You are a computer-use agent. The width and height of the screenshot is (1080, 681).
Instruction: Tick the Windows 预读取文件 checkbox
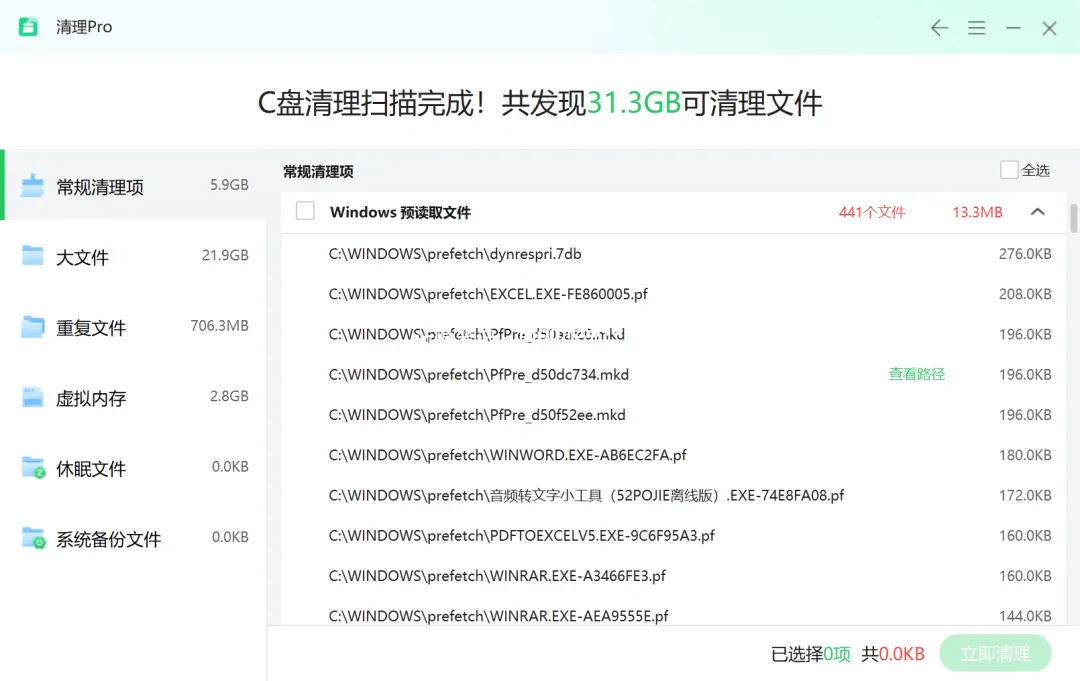tap(306, 211)
